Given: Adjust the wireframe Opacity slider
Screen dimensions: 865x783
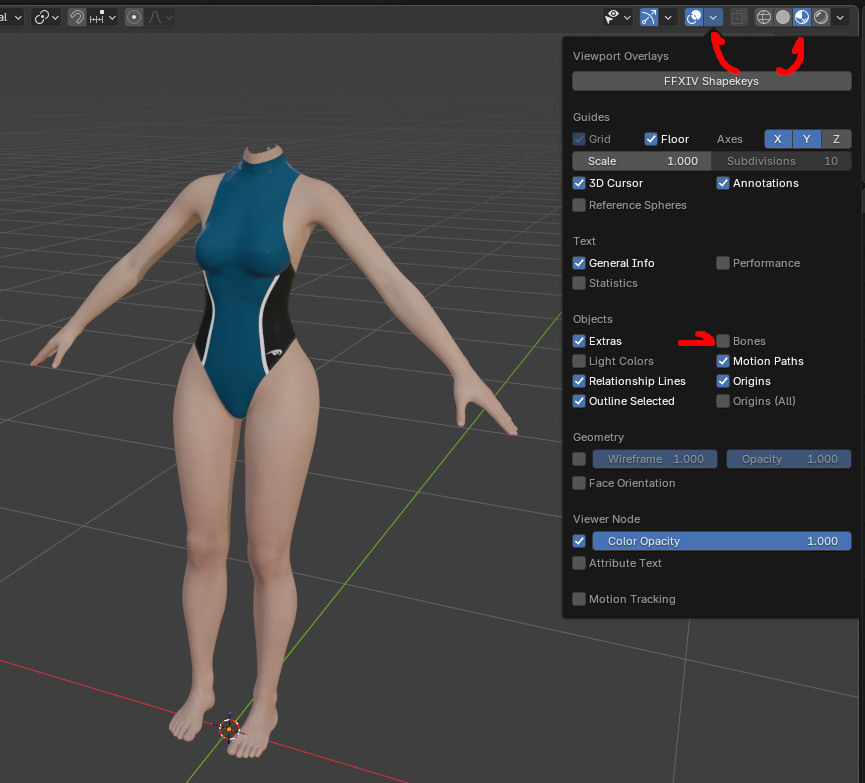Looking at the screenshot, I should point(789,459).
